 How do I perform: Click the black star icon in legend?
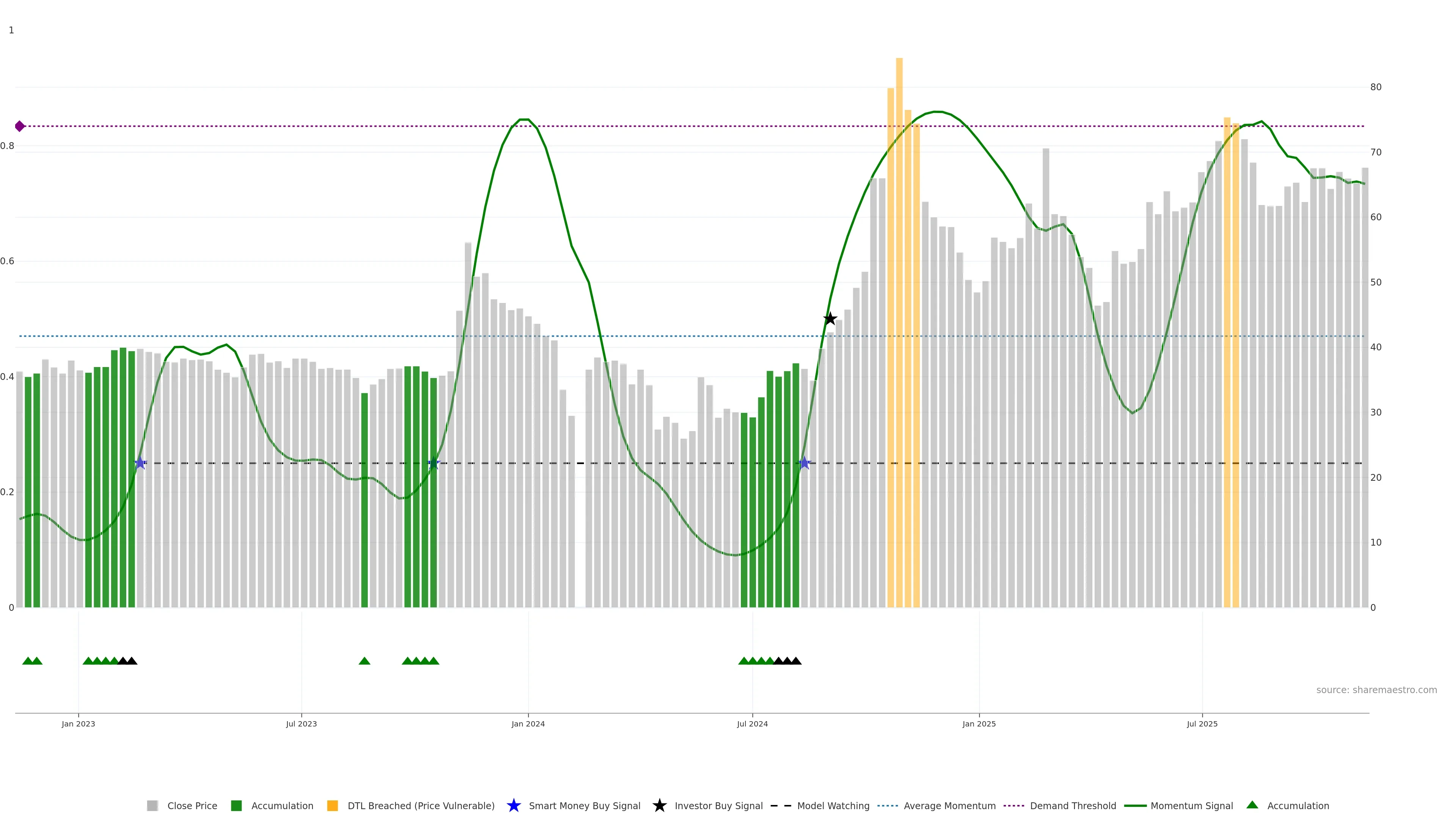[659, 805]
